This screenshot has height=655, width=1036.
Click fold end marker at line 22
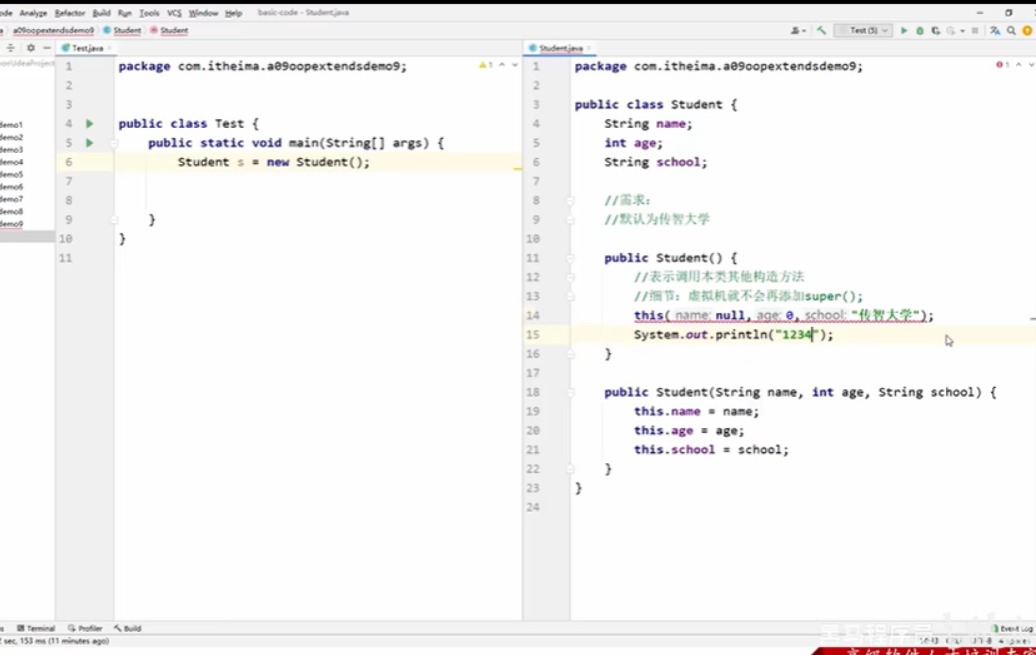570,469
